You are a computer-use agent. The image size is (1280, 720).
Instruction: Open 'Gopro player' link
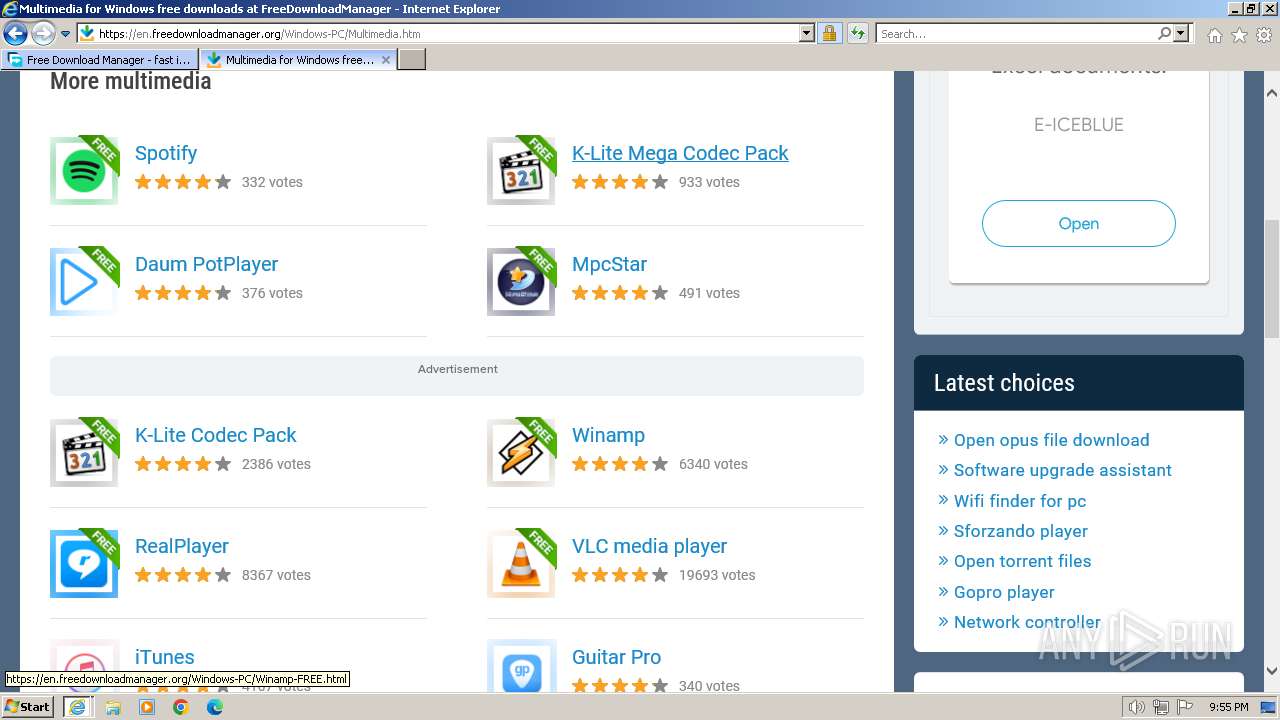[x=1004, y=592]
